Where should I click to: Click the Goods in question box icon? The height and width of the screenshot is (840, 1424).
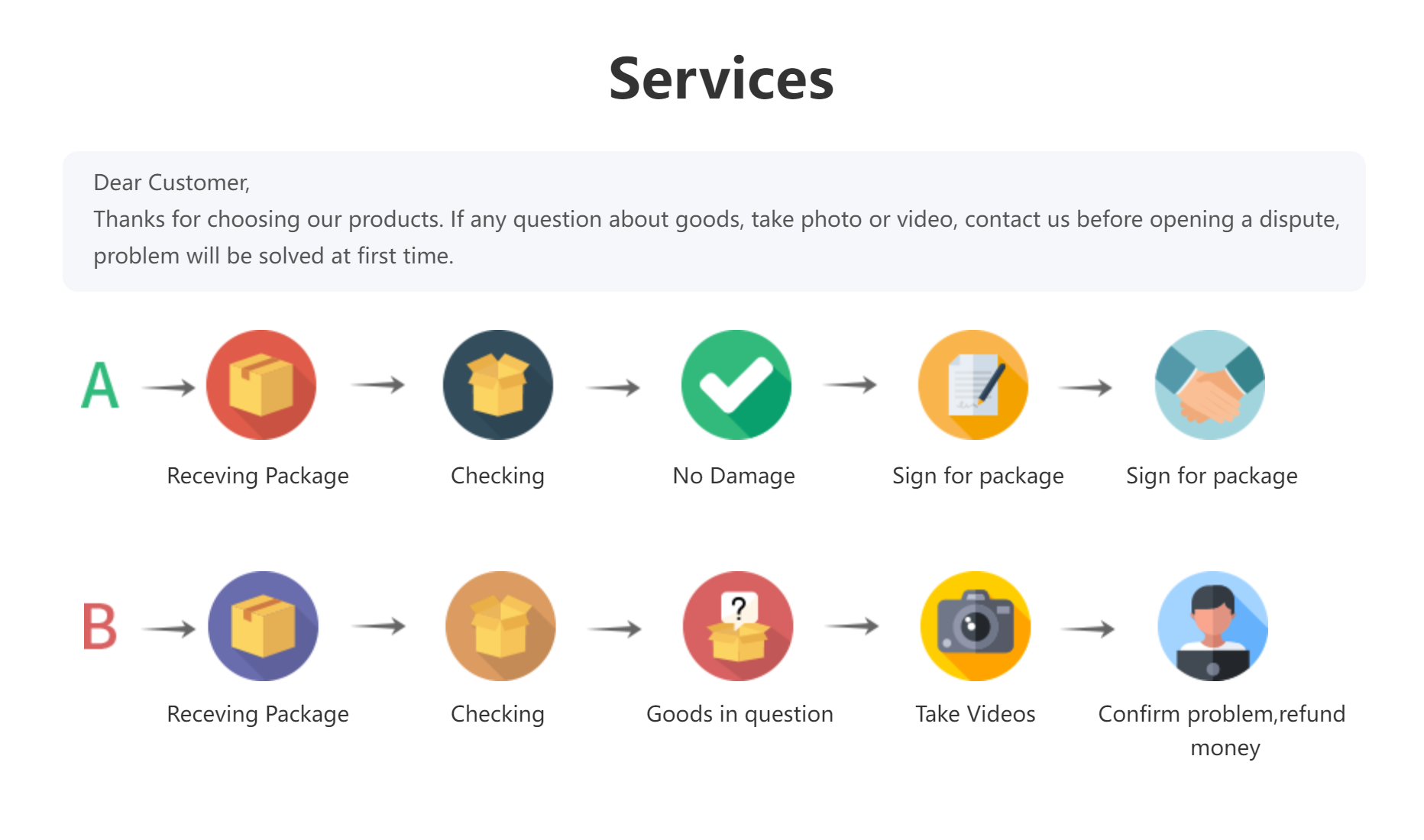coord(738,626)
